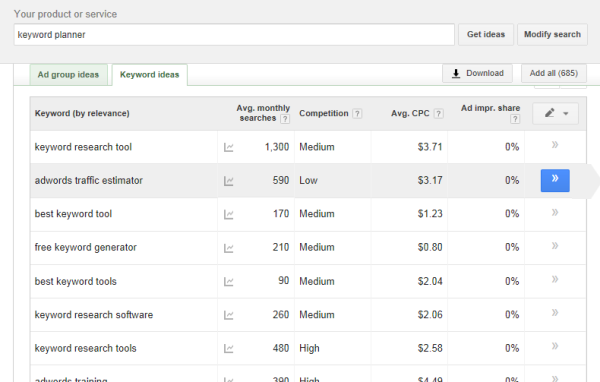600x382 pixels.
Task: Add best keyword tool to plan
Action: click(x=555, y=212)
